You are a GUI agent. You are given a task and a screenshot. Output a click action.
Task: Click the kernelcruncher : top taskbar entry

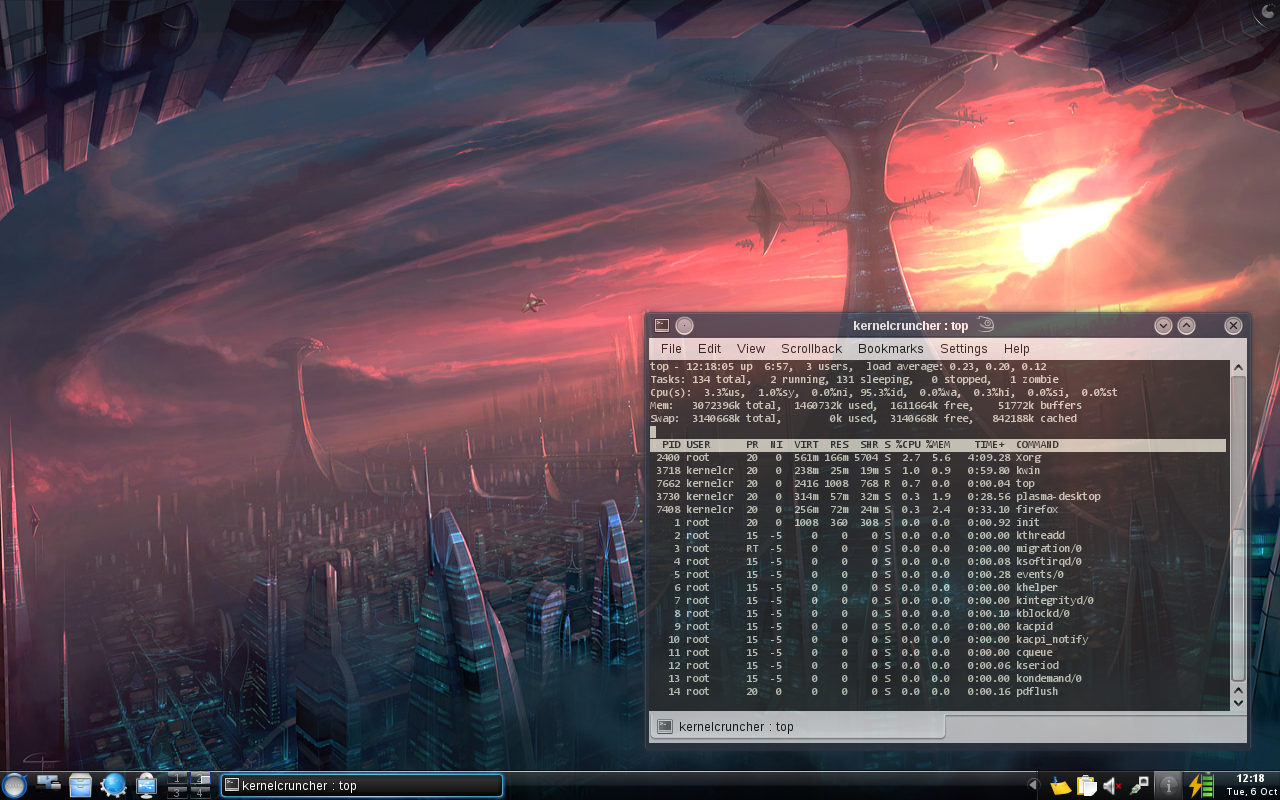point(361,785)
